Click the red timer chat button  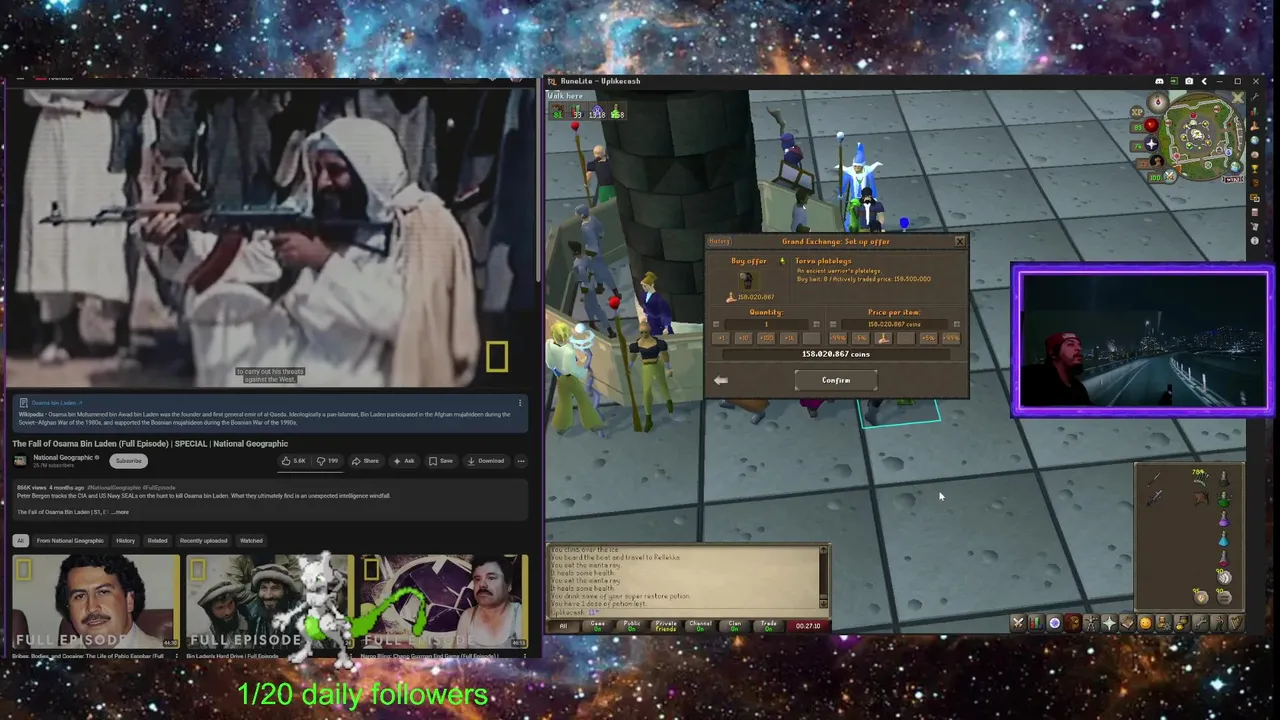[x=808, y=626]
